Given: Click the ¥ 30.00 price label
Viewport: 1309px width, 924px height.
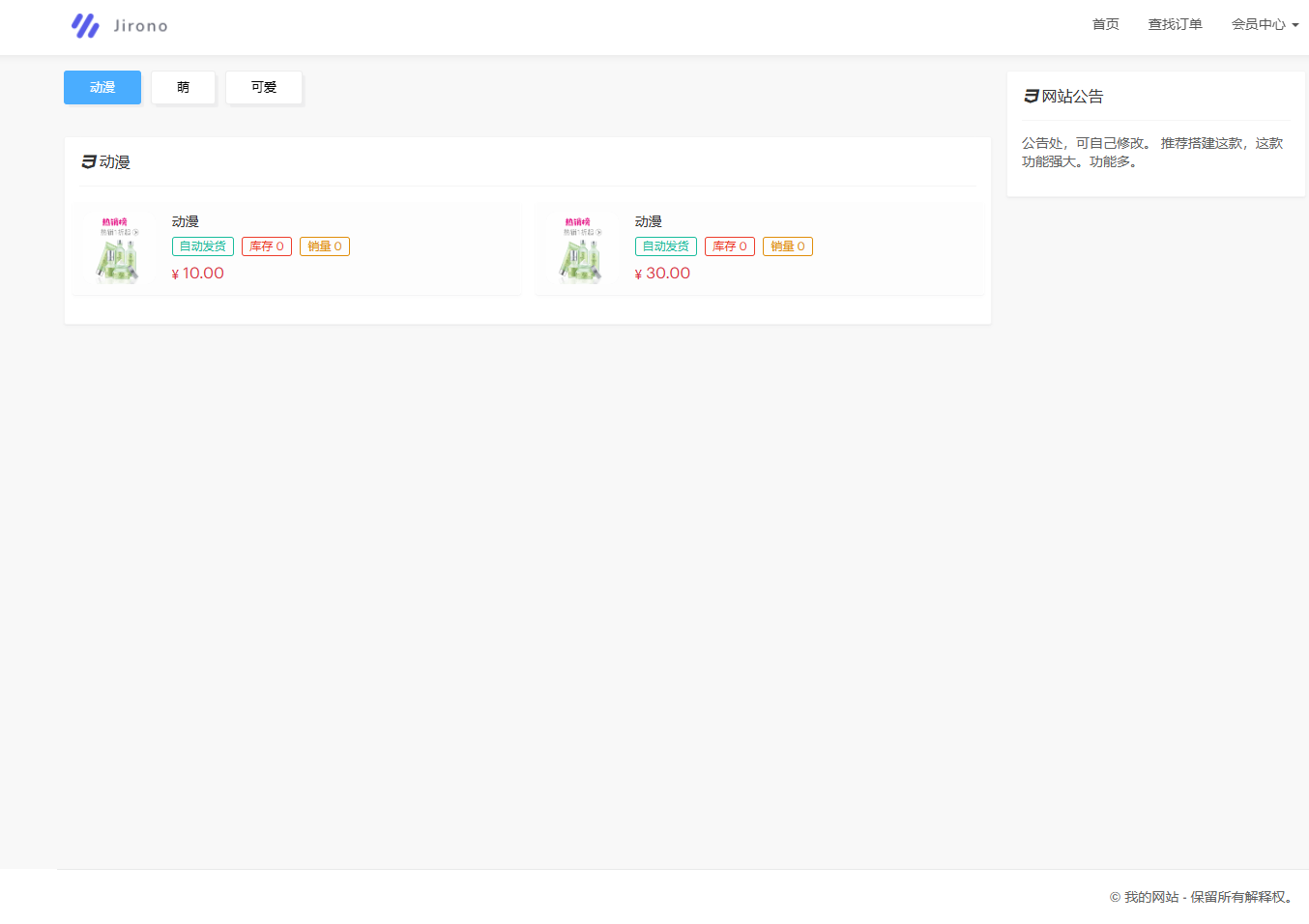Looking at the screenshot, I should [x=663, y=274].
